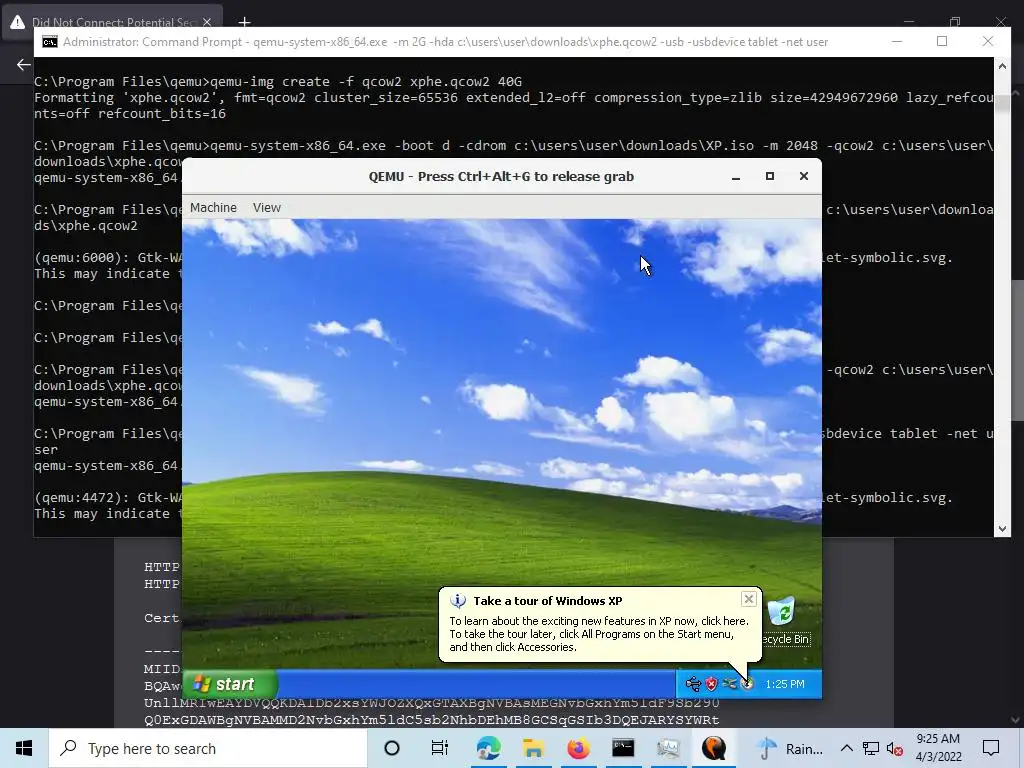Switch to Command Prompt taskbar icon

(x=623, y=748)
